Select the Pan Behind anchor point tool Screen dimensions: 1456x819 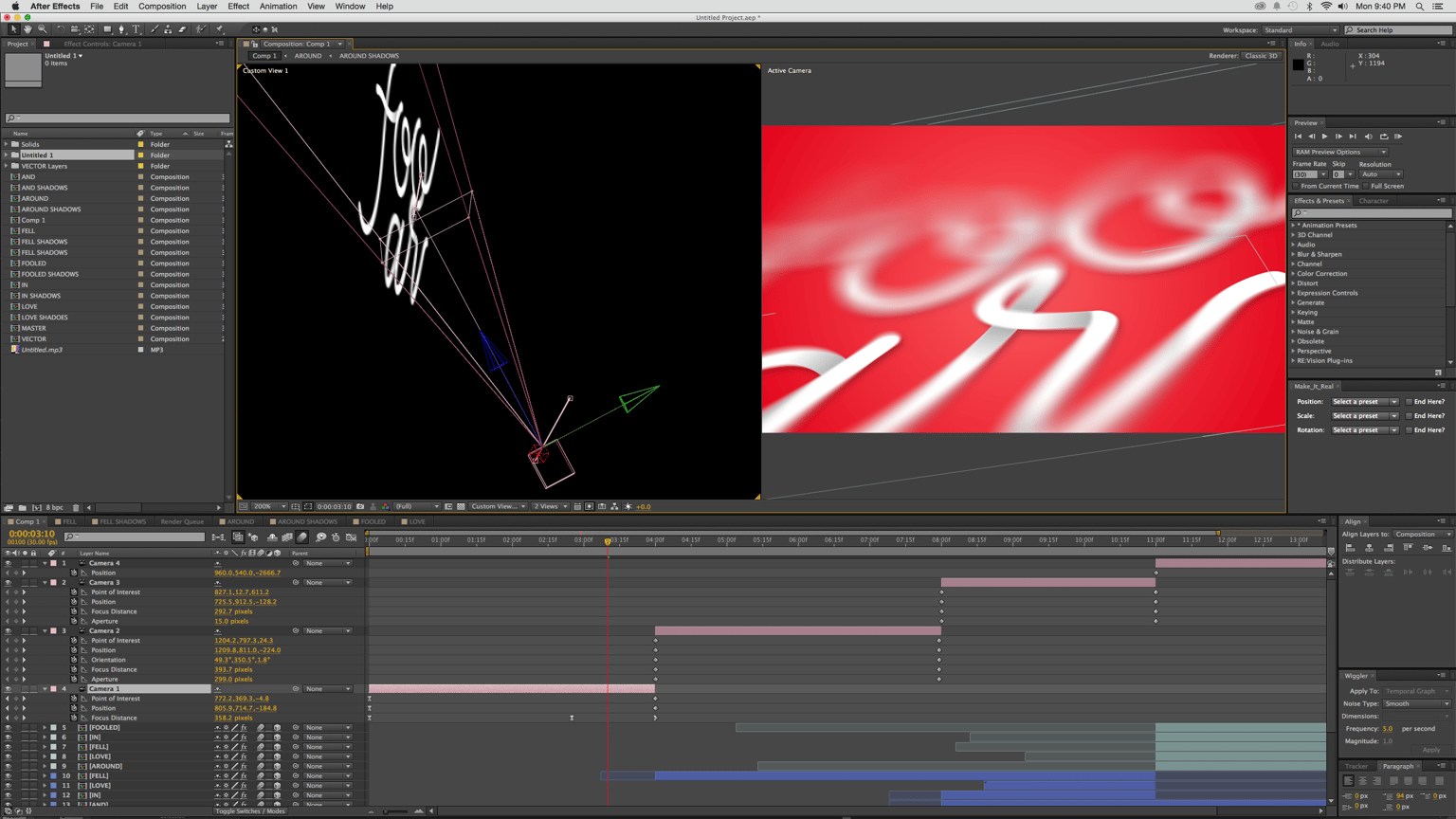[90, 29]
